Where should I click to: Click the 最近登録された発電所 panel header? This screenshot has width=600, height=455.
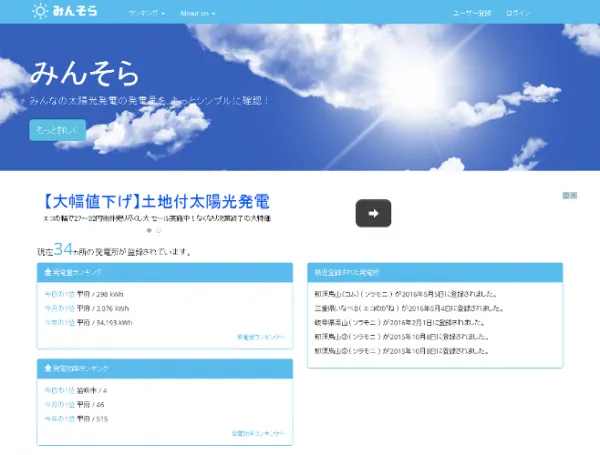tap(435, 272)
